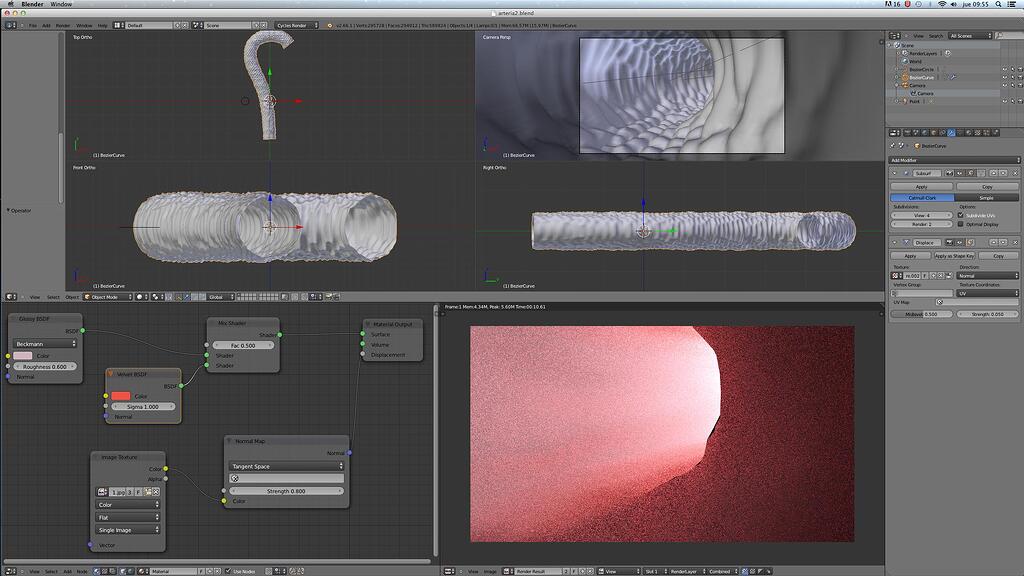The height and width of the screenshot is (576, 1024).
Task: Enable the Optimal Display checkbox
Action: (961, 224)
